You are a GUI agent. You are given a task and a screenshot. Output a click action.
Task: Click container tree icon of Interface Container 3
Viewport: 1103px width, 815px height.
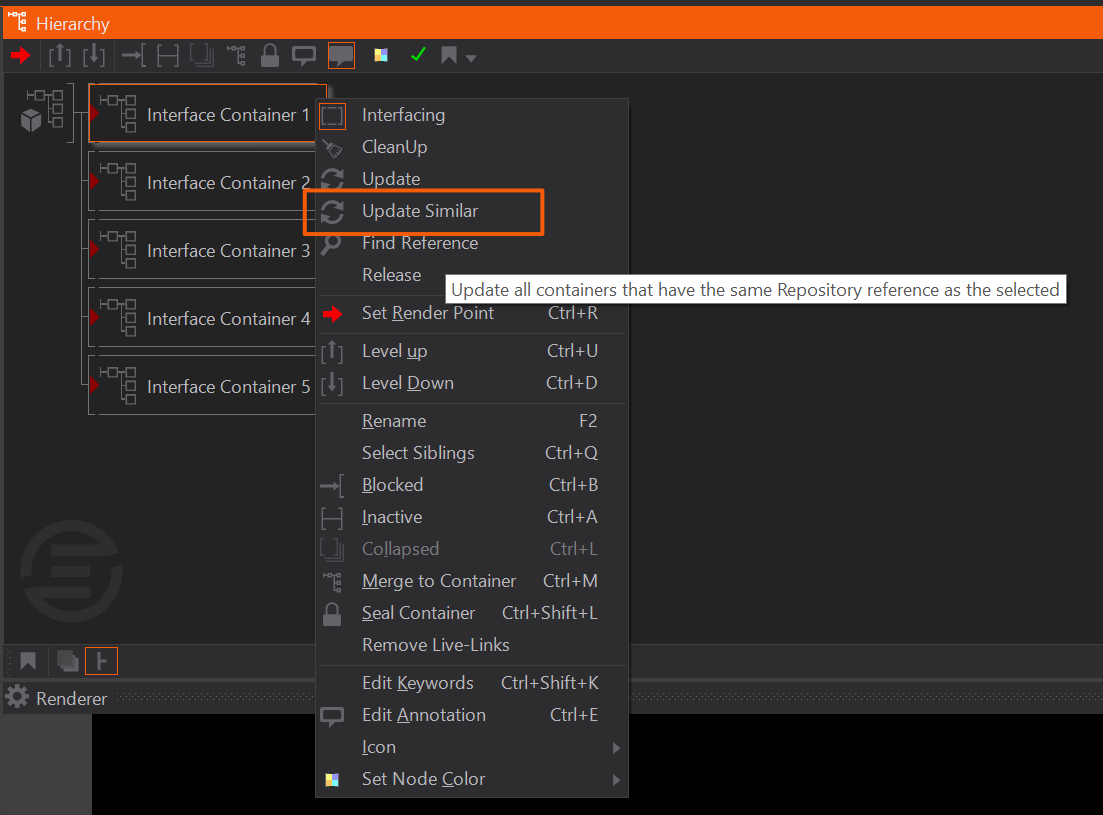[118, 250]
